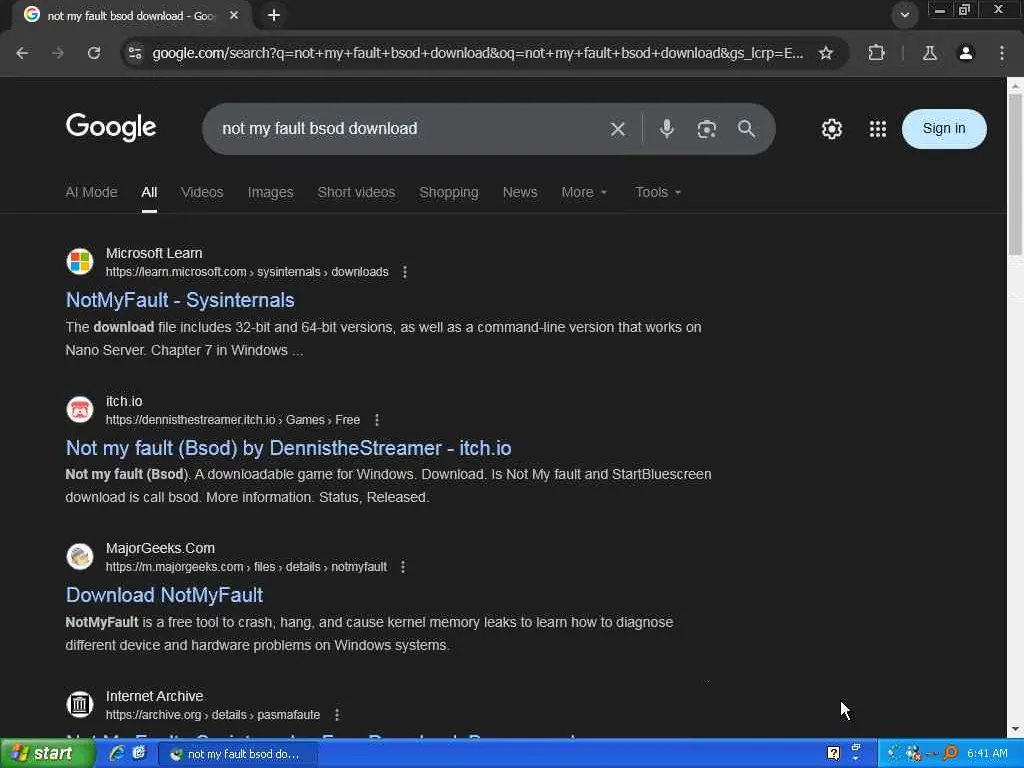Switch to Short videos results
This screenshot has width=1024, height=768.
click(x=356, y=192)
